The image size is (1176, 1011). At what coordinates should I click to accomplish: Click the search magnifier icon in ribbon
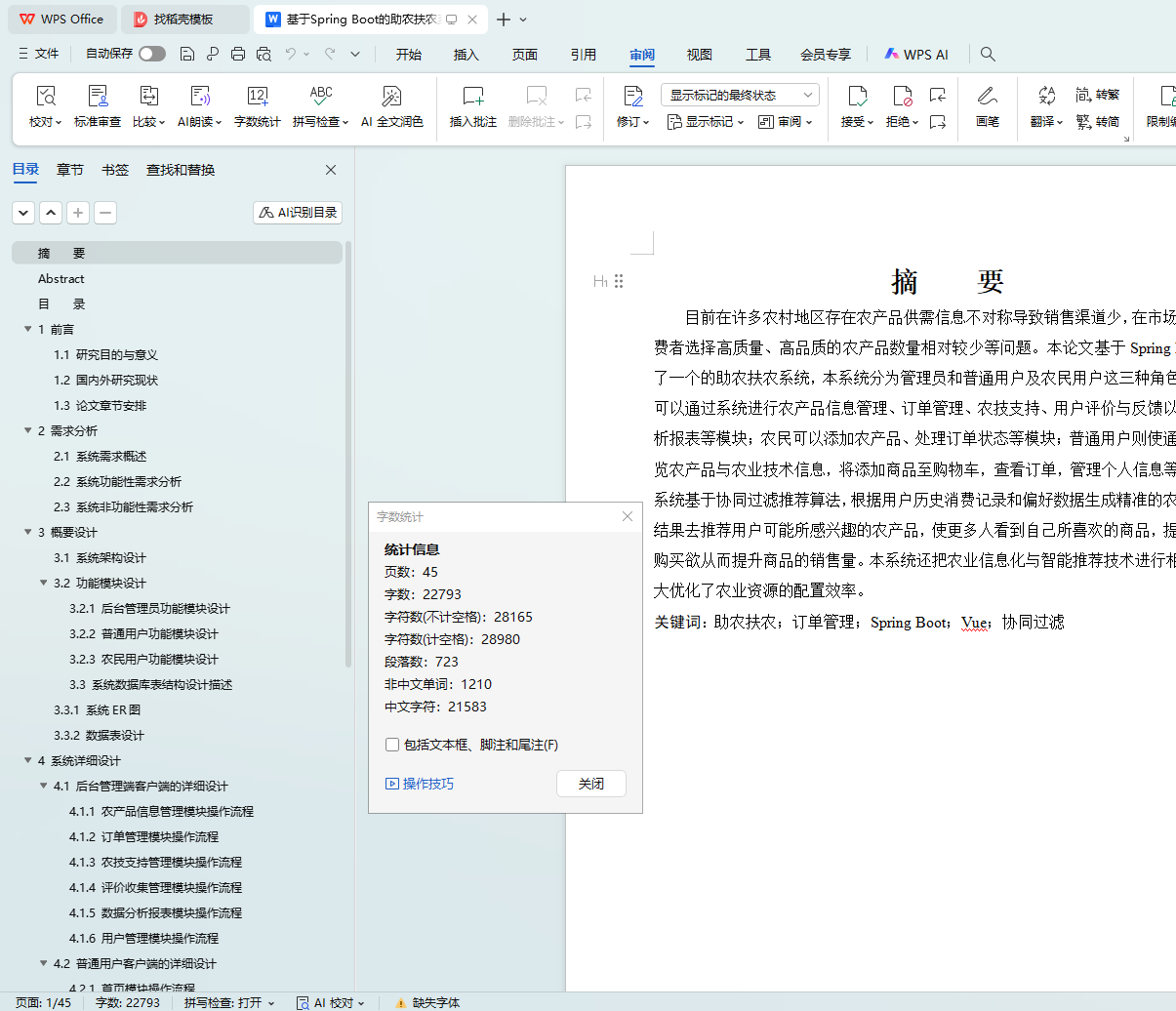[988, 55]
